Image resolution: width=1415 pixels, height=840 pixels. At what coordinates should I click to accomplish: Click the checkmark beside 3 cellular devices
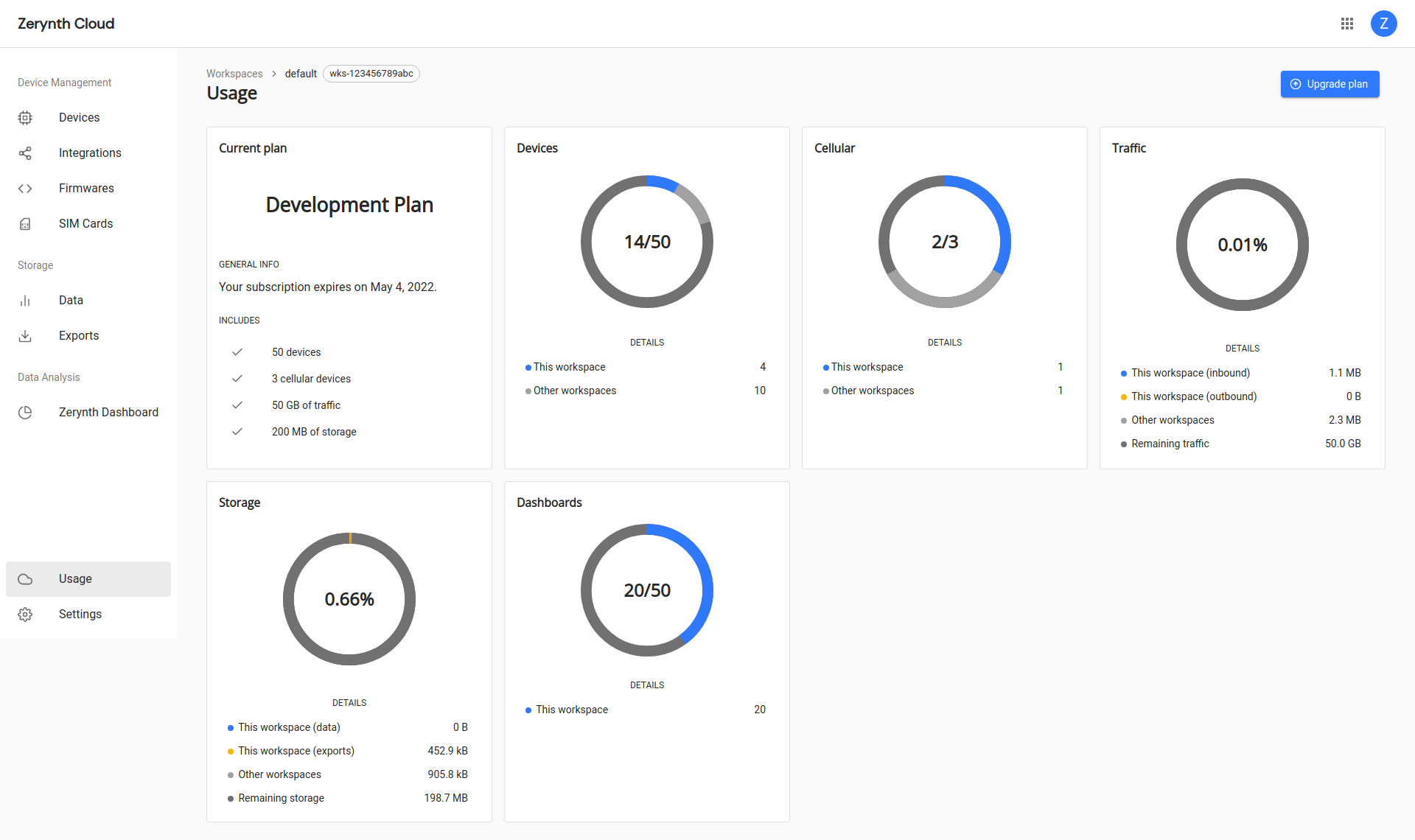coord(237,379)
